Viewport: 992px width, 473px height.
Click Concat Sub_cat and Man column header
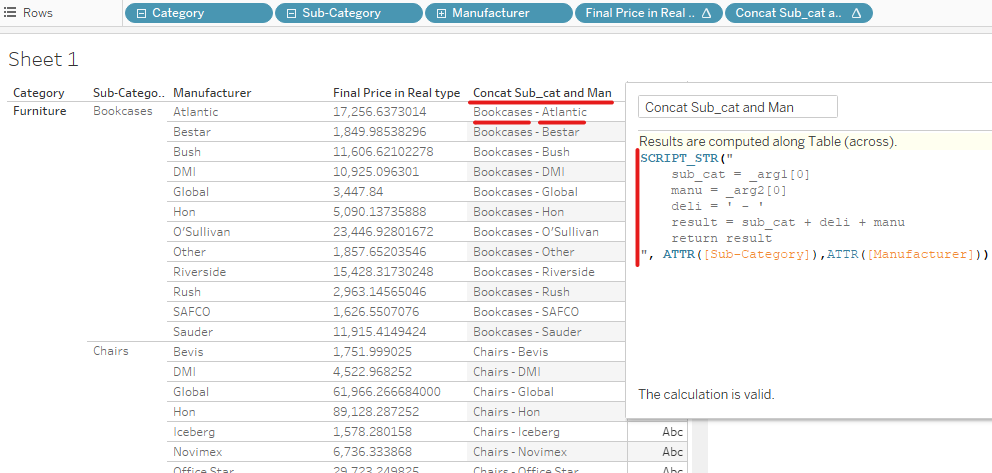(542, 93)
